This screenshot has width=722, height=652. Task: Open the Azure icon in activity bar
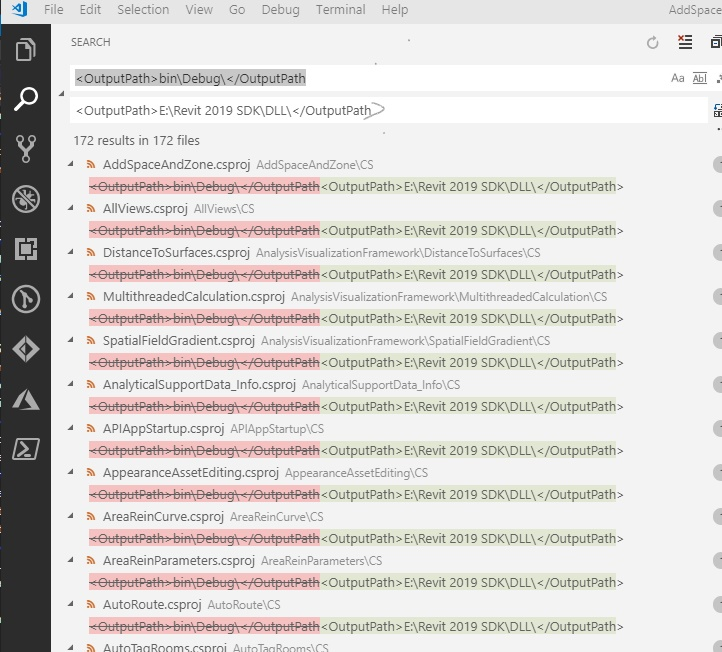pos(26,399)
